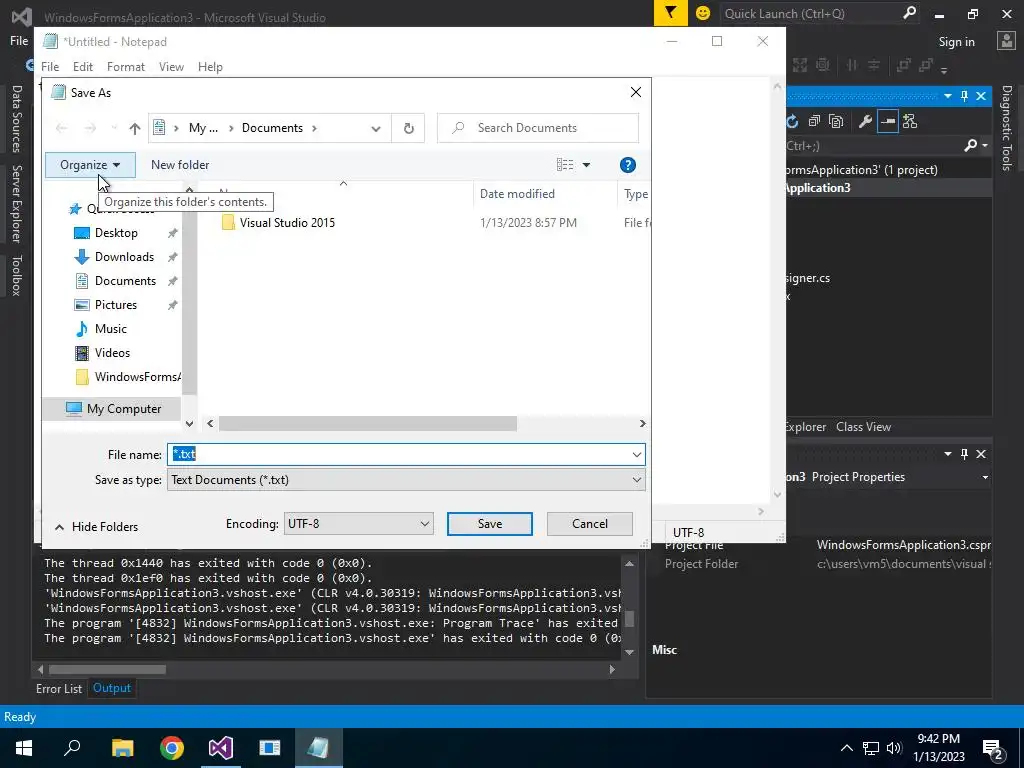This screenshot has height=768, width=1024.
Task: Open the Toolbox side tab
Action: tap(17, 276)
